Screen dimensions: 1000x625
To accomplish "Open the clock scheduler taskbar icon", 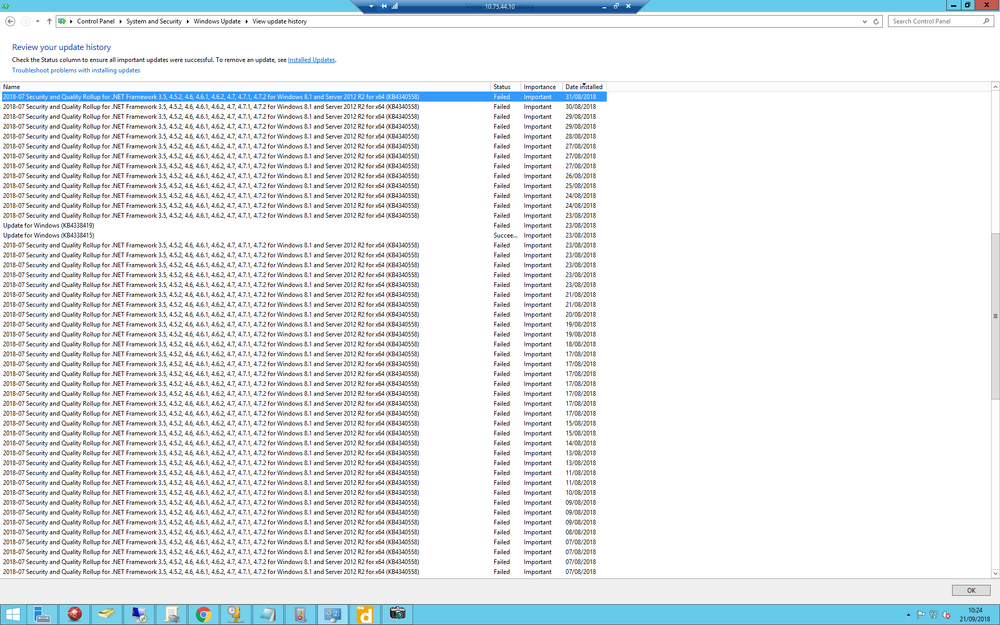I will click(x=235, y=614).
